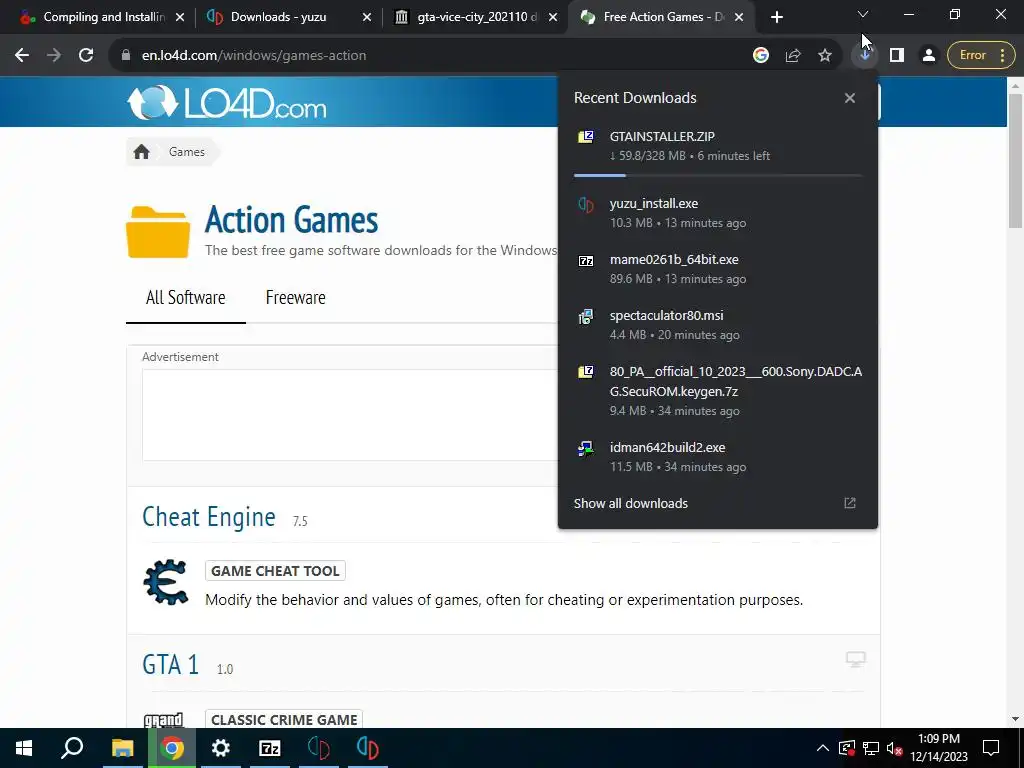Click Show all downloads
This screenshot has width=1024, height=768.
pyautogui.click(x=631, y=504)
